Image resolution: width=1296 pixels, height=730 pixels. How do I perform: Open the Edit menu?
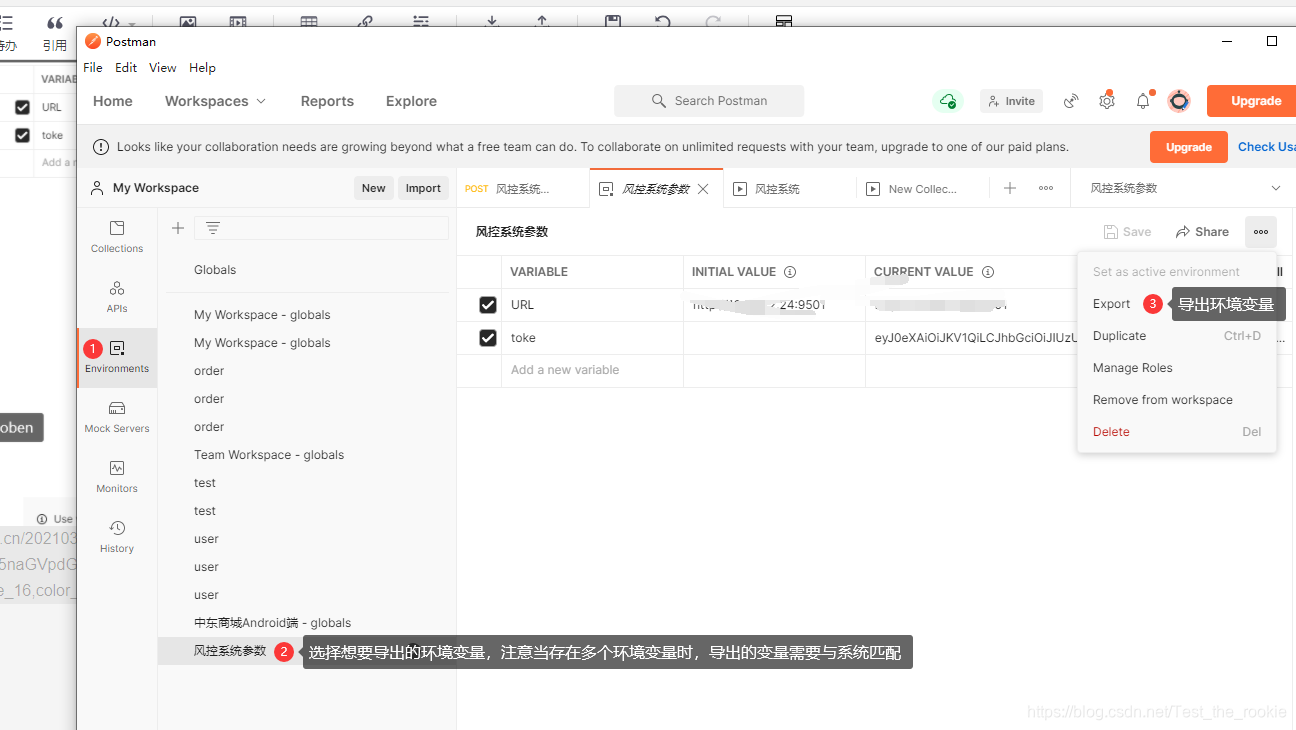[x=126, y=68]
